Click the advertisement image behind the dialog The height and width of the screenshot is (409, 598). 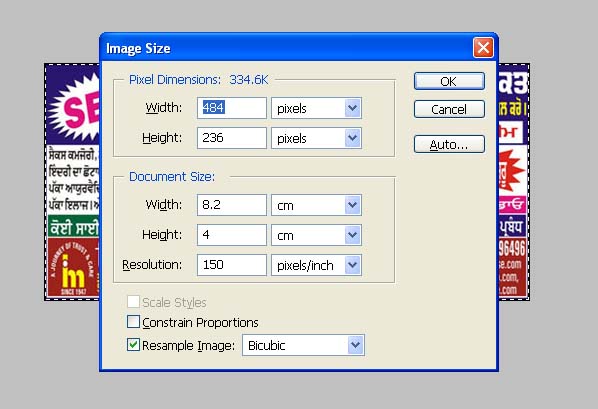72,182
